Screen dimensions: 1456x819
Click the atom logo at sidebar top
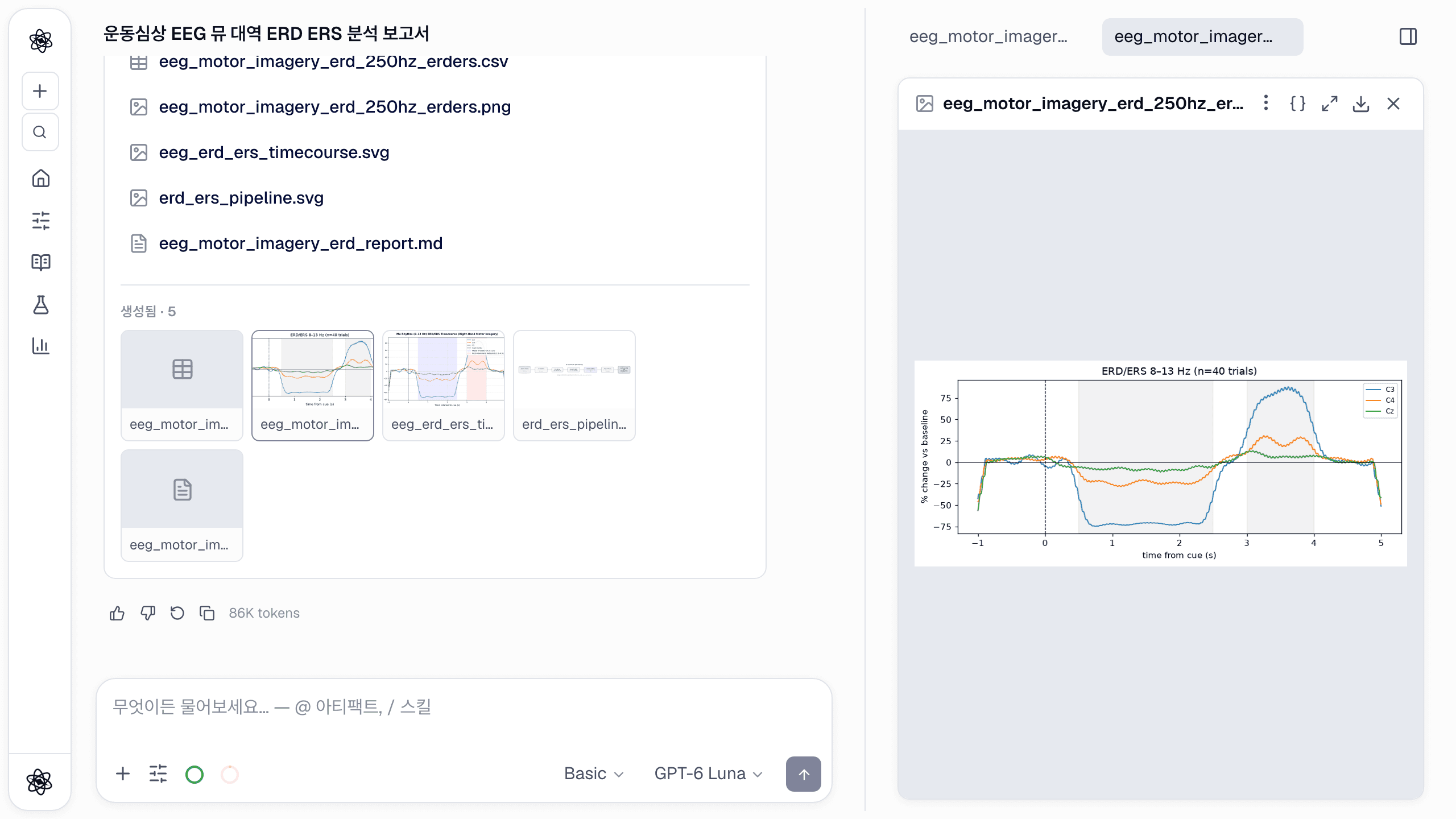click(x=40, y=41)
